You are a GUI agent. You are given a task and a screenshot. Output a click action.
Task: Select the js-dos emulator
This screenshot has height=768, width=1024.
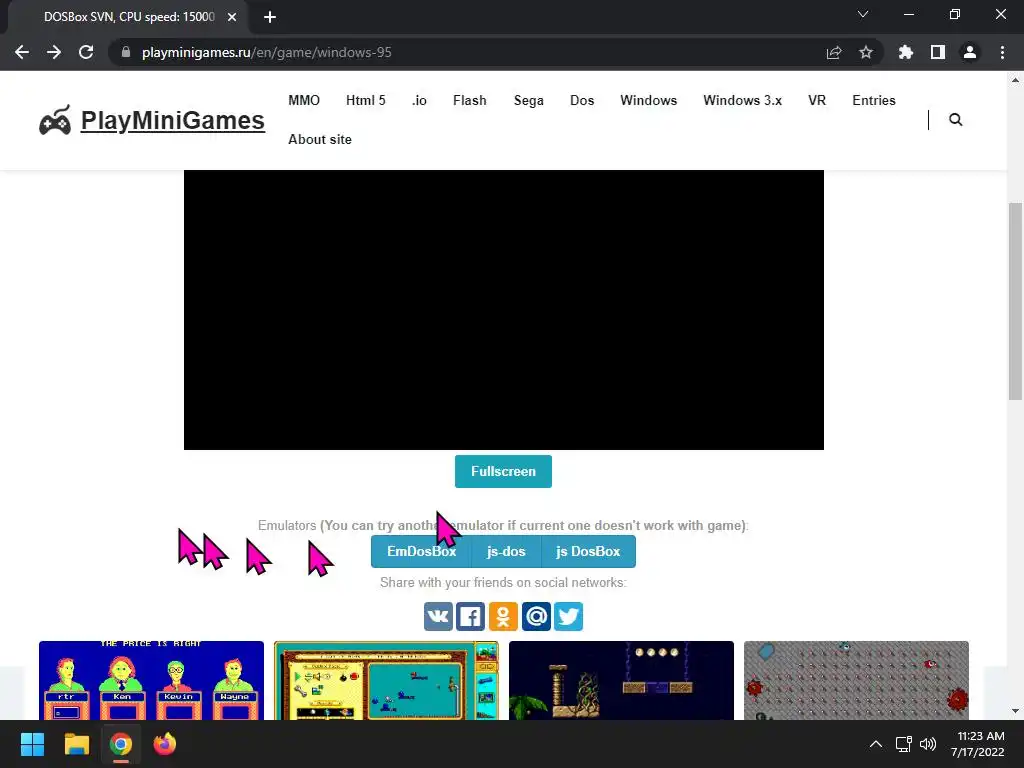pyautogui.click(x=506, y=552)
